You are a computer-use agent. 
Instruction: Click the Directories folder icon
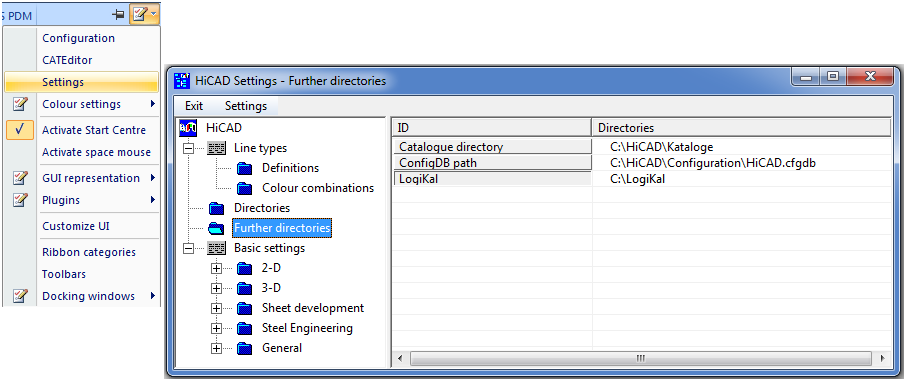tap(216, 208)
